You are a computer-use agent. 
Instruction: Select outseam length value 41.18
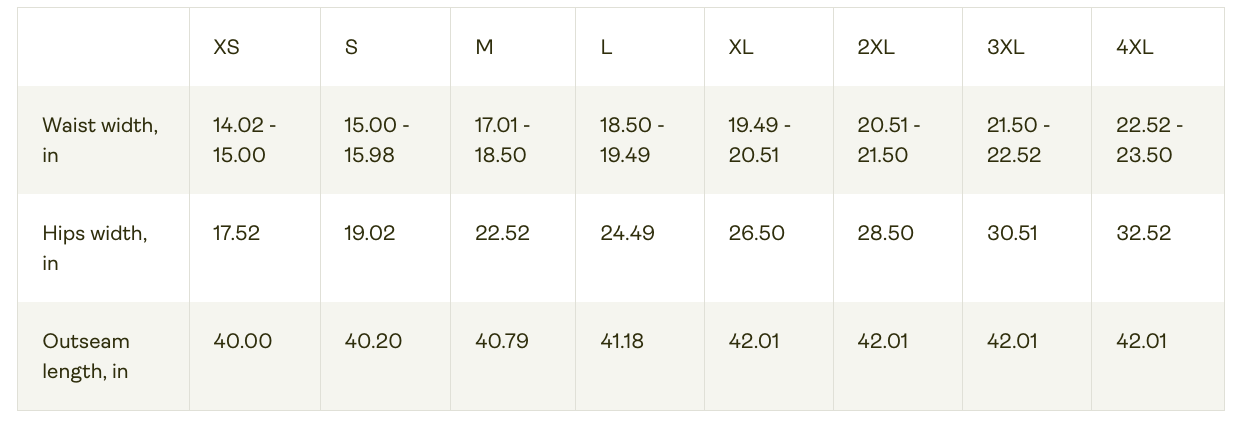click(x=622, y=341)
